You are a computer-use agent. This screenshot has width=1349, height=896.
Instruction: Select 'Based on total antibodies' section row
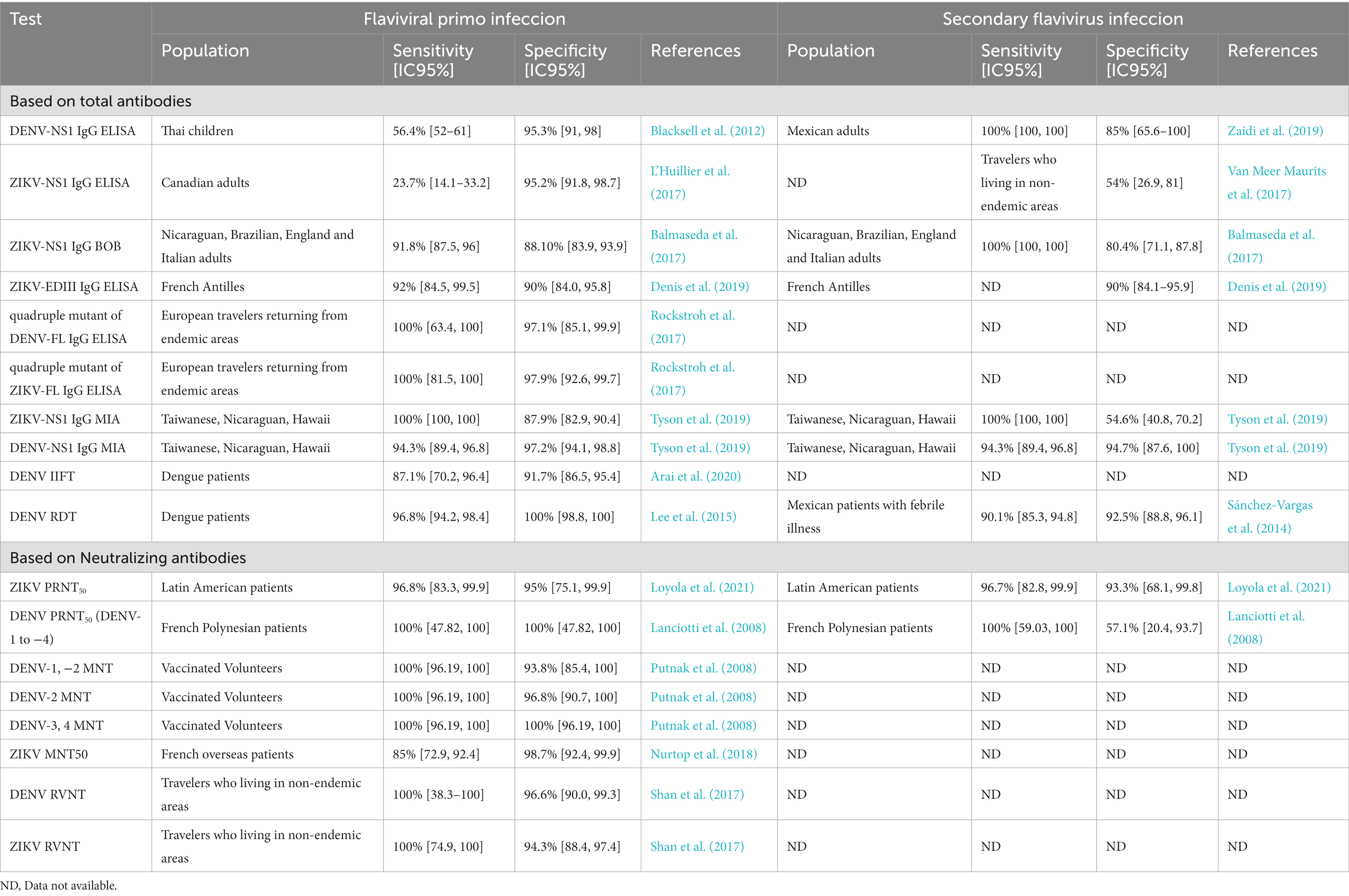(x=674, y=101)
